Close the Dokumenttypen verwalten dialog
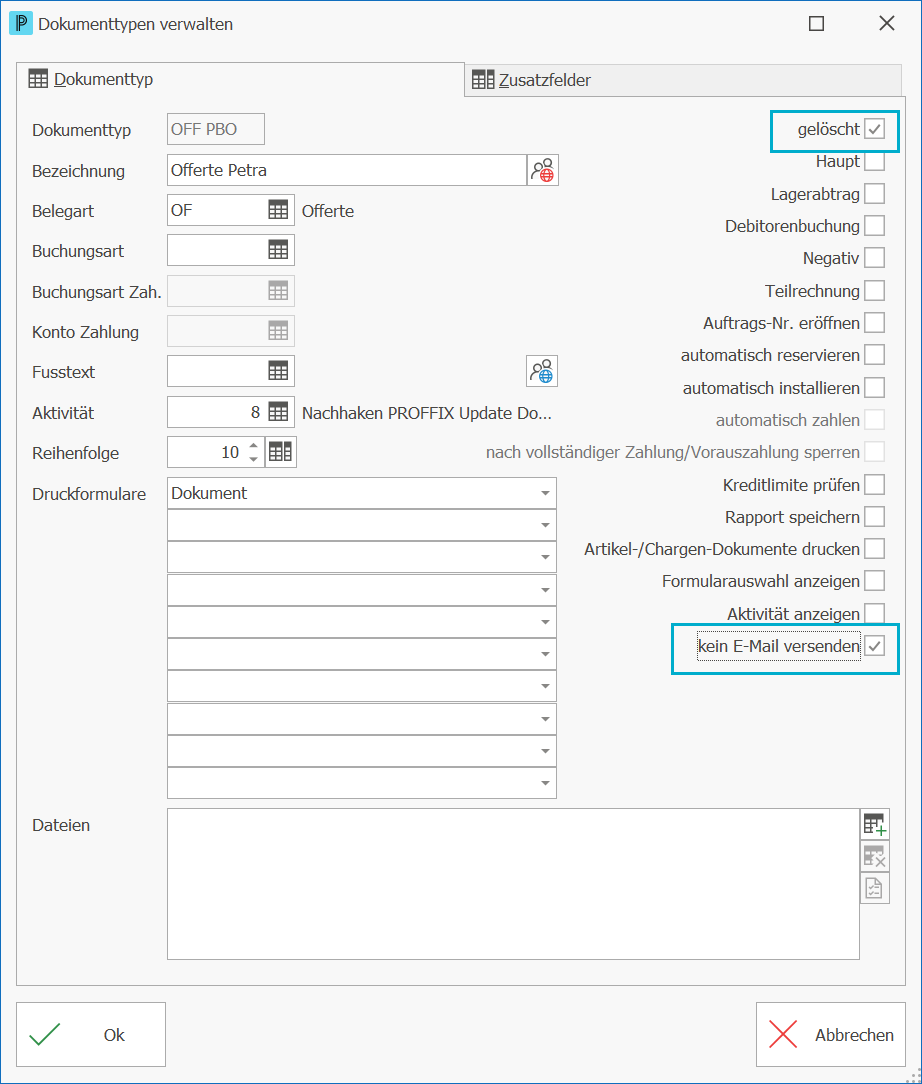This screenshot has height=1084, width=922. click(887, 24)
